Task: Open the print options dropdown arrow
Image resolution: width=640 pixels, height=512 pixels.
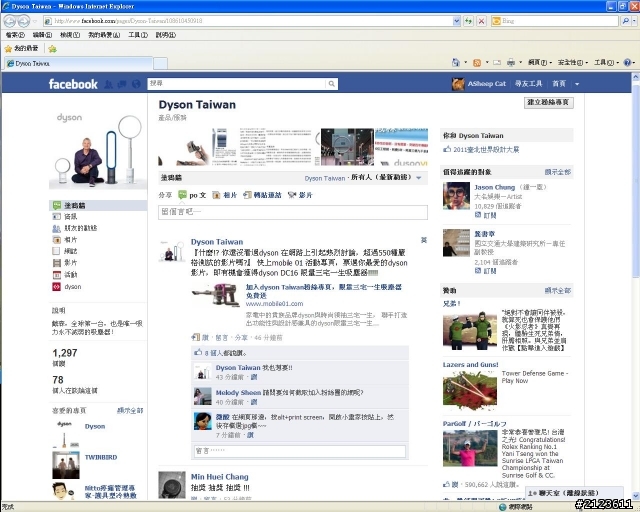Action: click(520, 62)
